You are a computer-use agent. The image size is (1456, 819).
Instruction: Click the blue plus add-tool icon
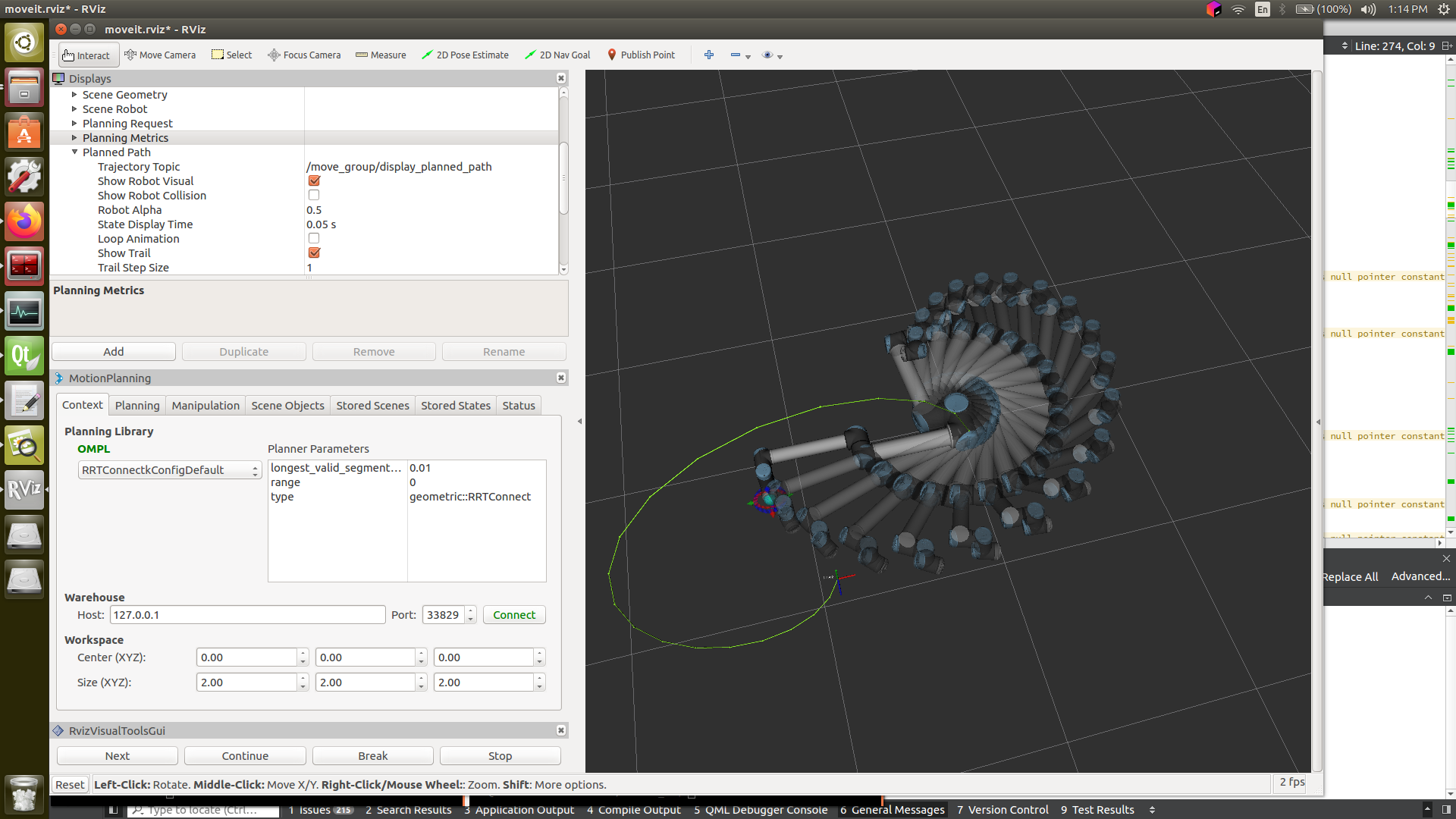click(709, 55)
